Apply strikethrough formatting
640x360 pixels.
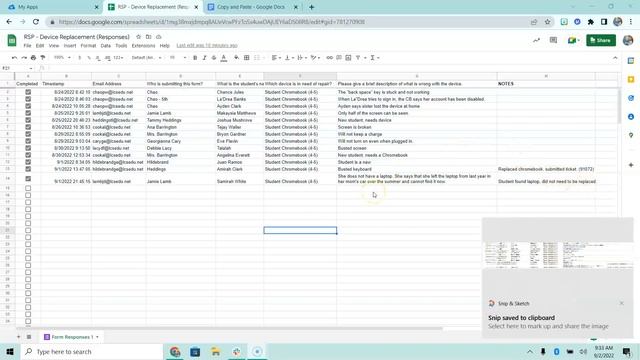214,58
